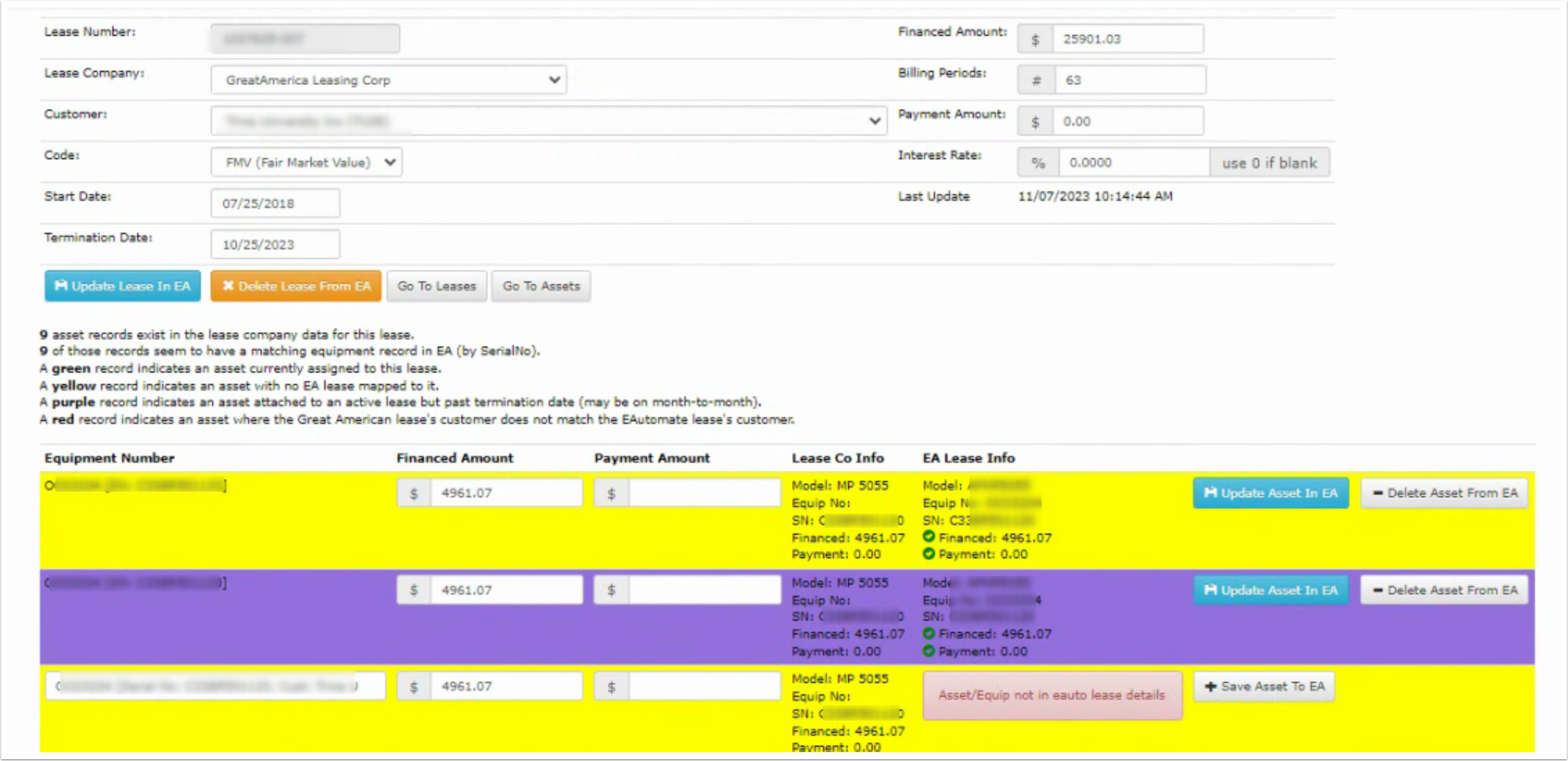This screenshot has height=761, width=1568.
Task: Click EA Lease Info column header
Action: point(969,458)
